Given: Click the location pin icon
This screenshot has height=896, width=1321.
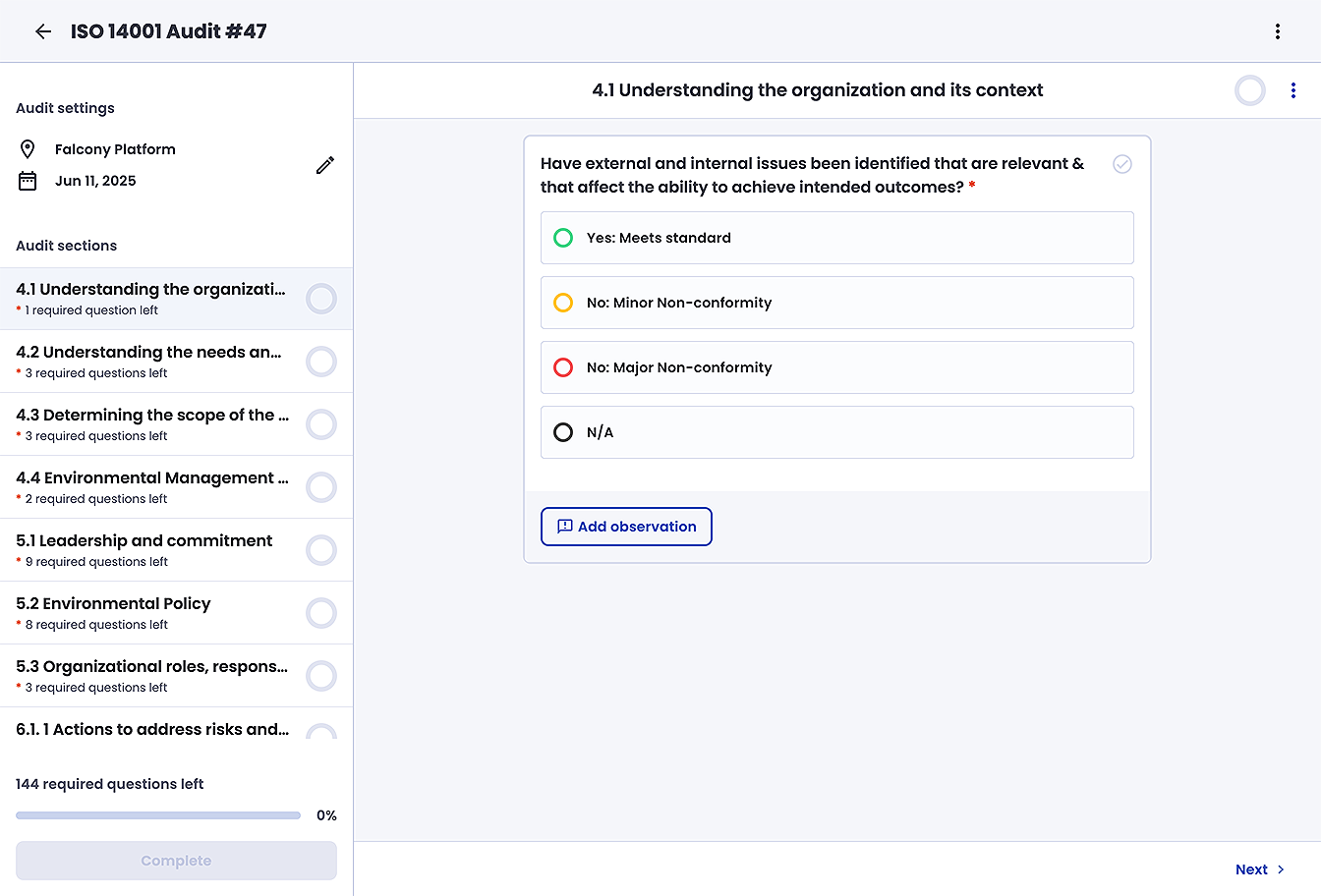Looking at the screenshot, I should pyautogui.click(x=28, y=149).
